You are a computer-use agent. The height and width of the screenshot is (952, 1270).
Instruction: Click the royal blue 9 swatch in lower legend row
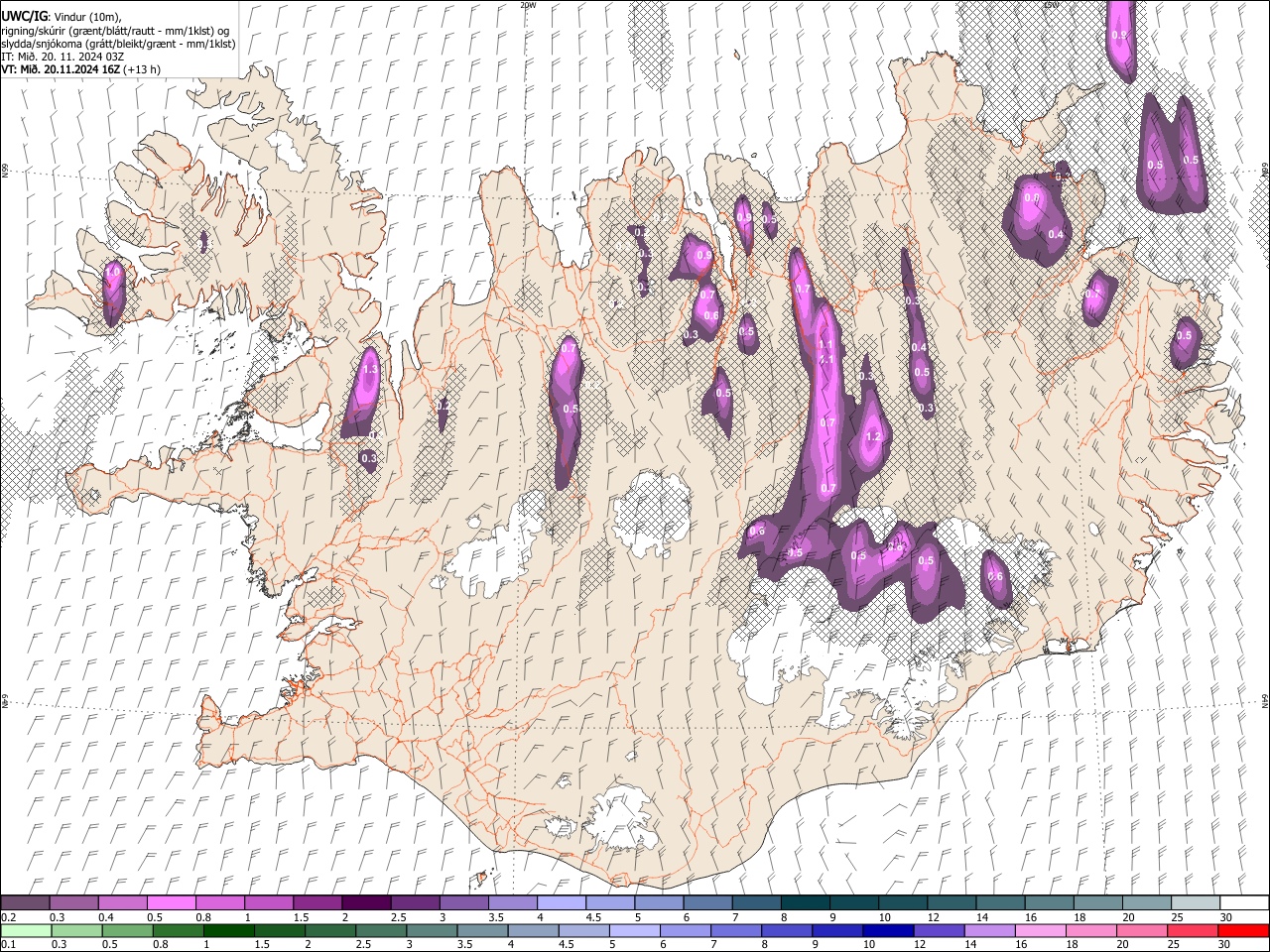pyautogui.click(x=838, y=931)
